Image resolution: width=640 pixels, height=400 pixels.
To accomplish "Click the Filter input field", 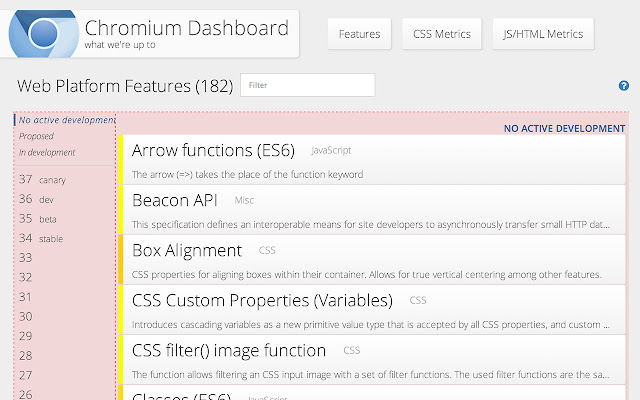I will 307,86.
